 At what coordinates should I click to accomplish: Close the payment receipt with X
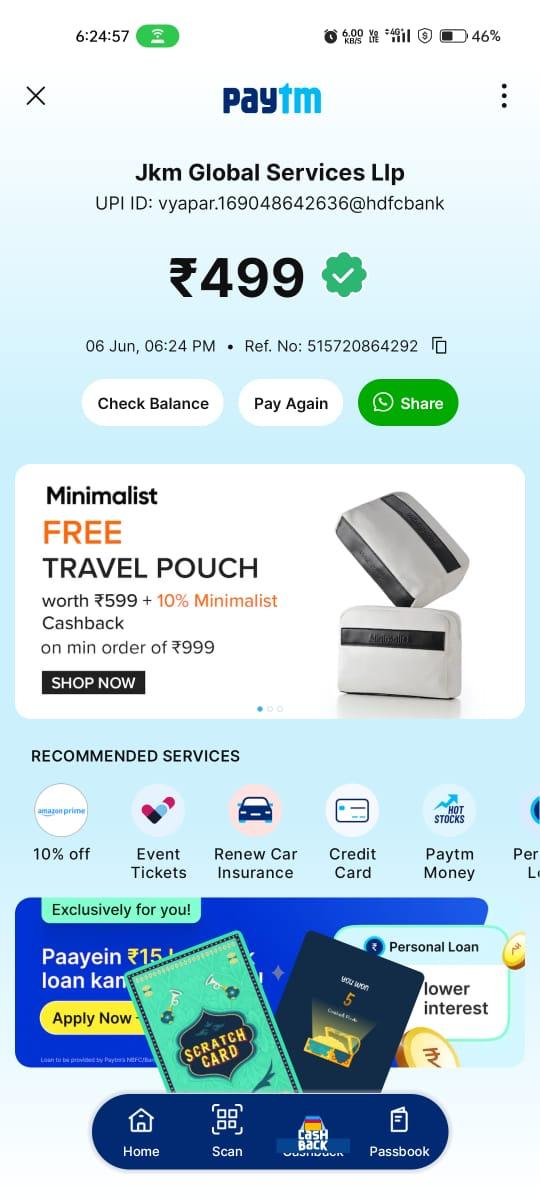pos(36,96)
